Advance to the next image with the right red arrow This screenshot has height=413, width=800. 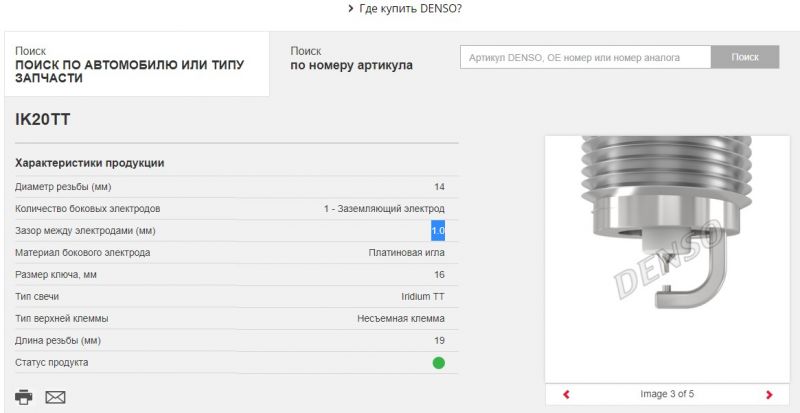tap(768, 395)
